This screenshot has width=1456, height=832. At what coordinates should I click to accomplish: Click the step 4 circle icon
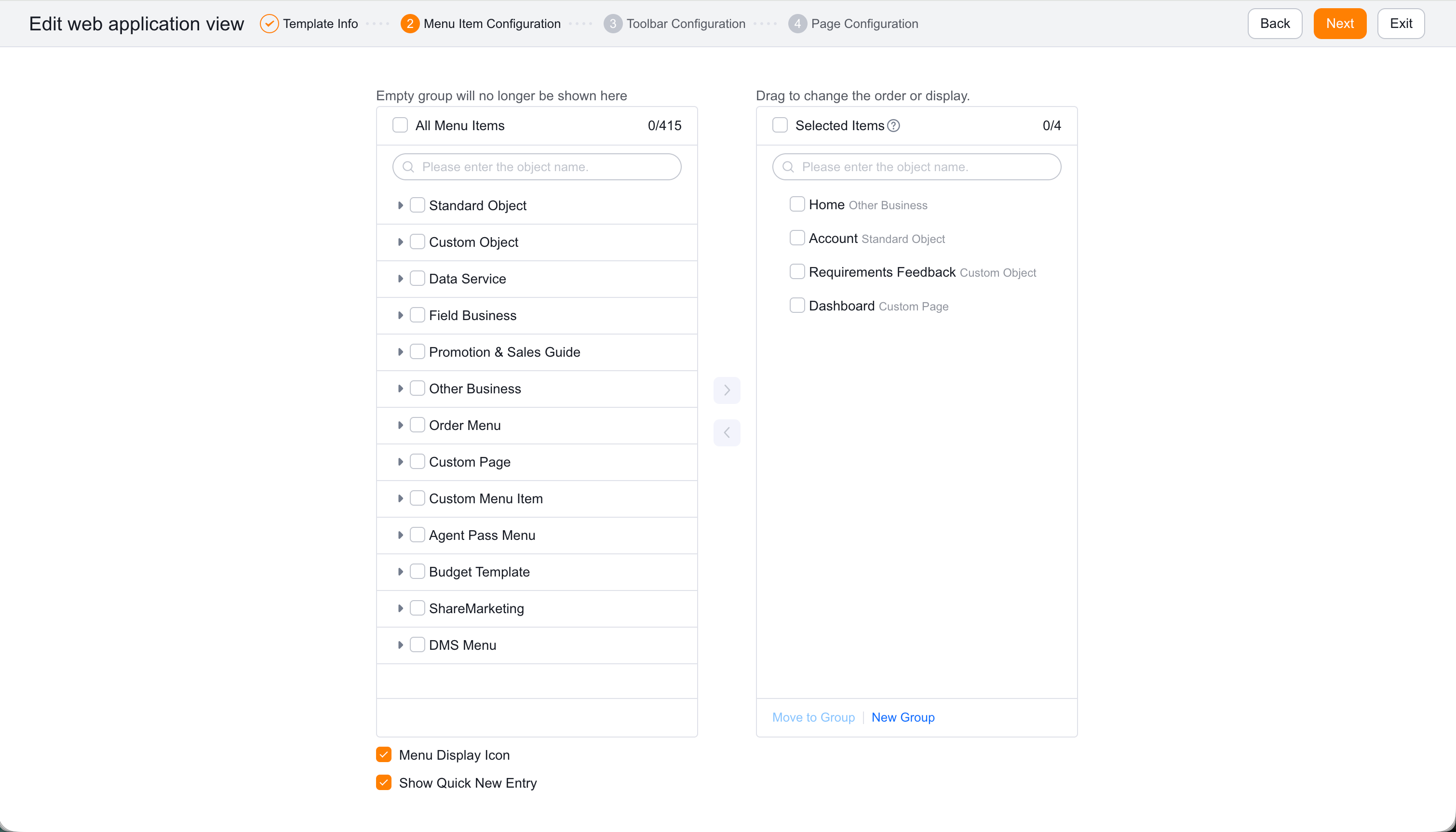coord(797,24)
